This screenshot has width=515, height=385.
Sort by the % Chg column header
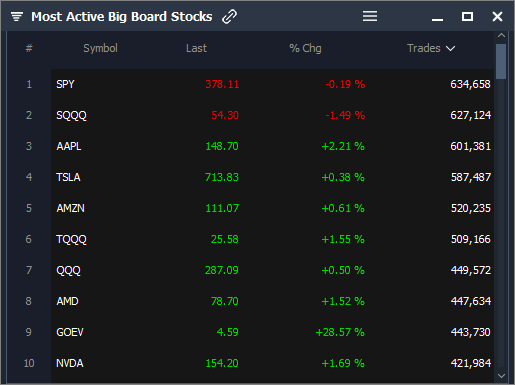305,48
